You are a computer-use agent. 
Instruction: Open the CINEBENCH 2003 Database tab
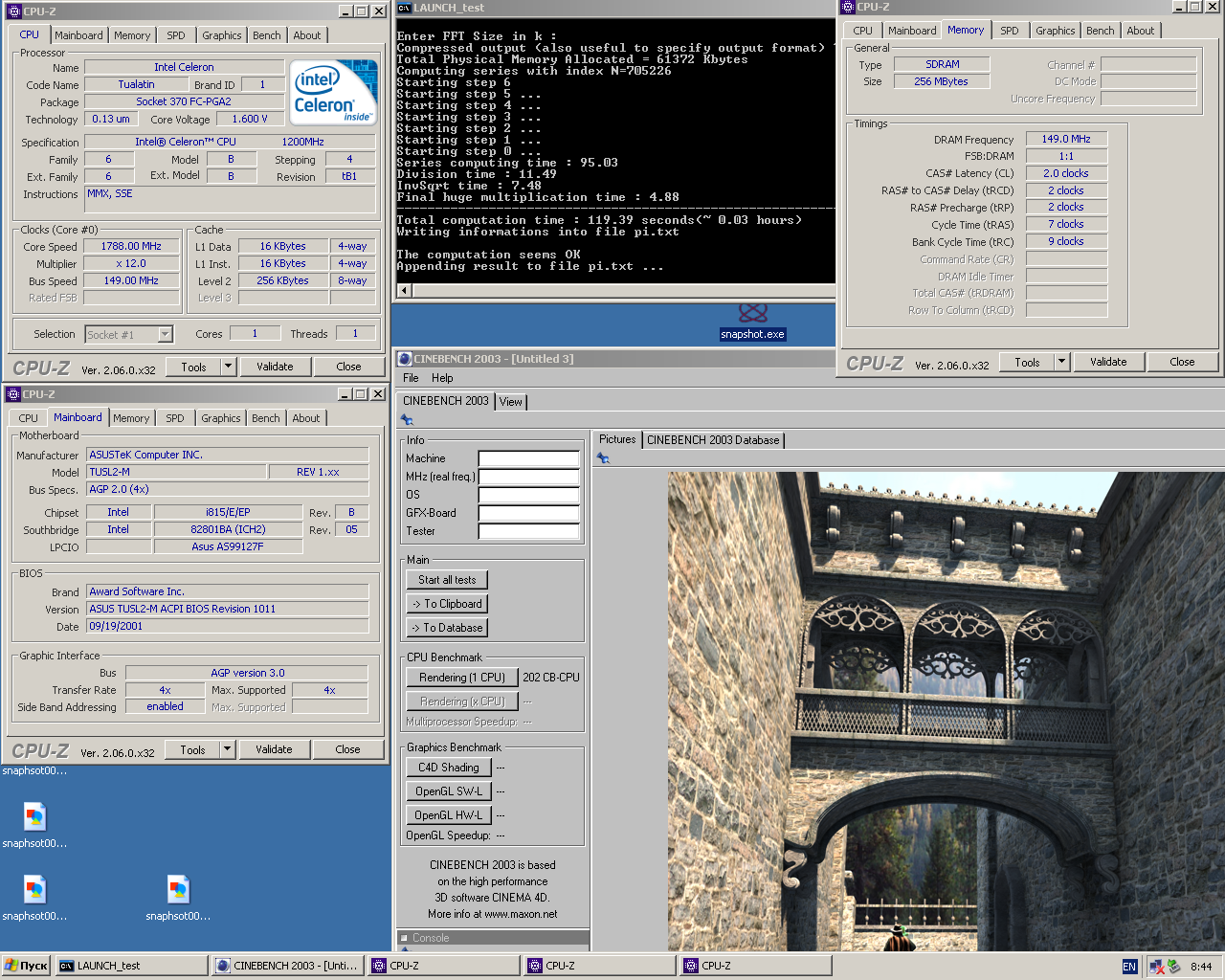pos(713,440)
